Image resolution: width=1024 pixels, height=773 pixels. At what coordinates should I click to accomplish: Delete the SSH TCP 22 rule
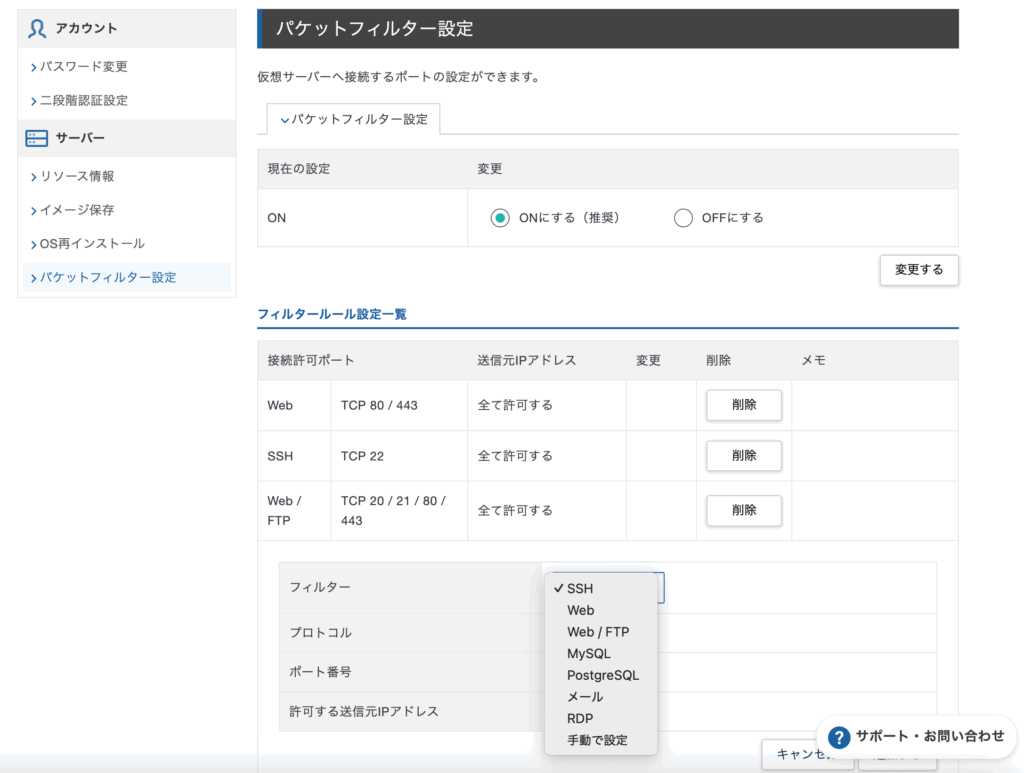coord(744,456)
